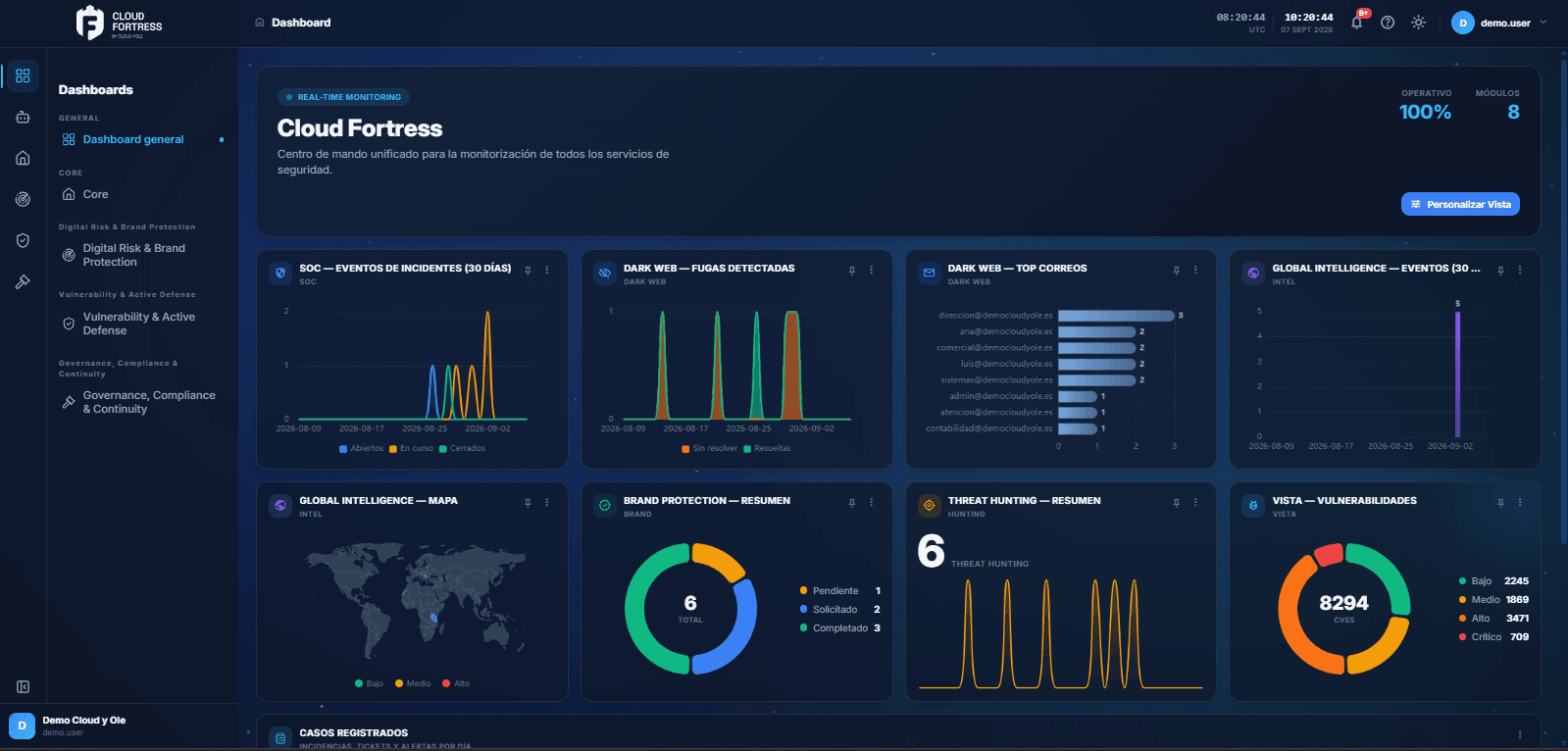Pin the SOC Eventos de Incidentes widget

528,271
